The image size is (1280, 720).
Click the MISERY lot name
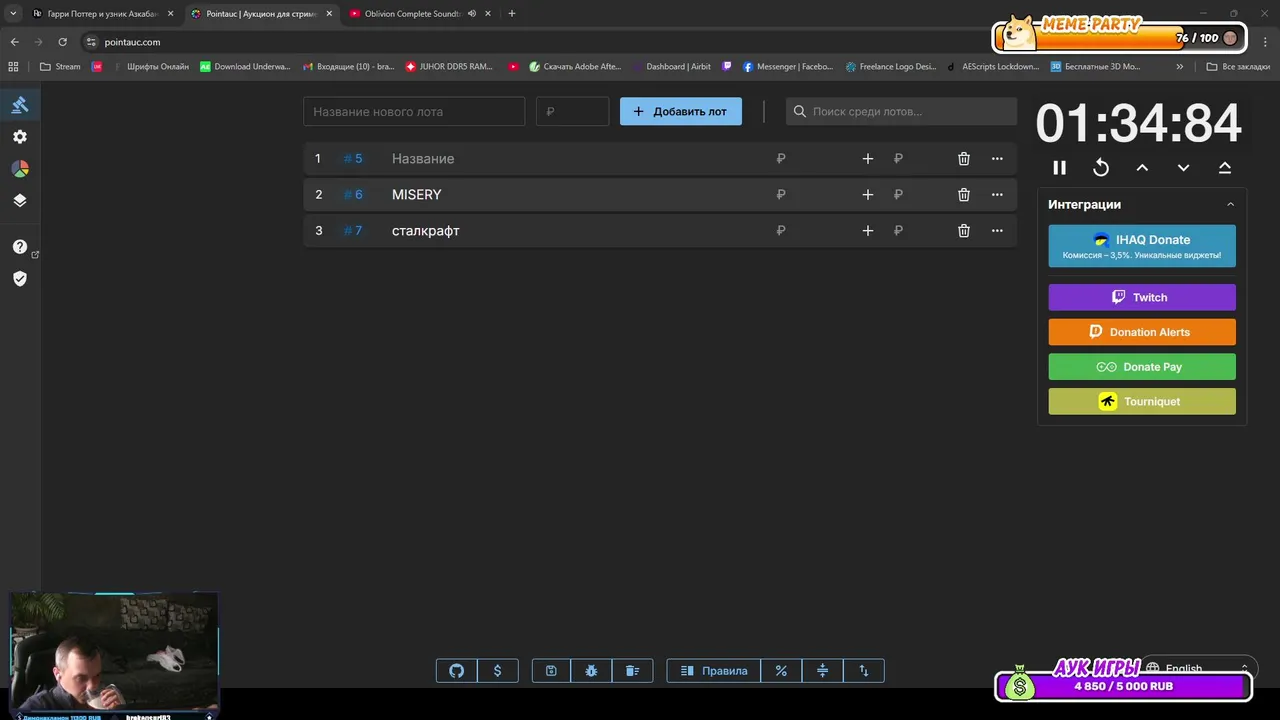click(417, 195)
